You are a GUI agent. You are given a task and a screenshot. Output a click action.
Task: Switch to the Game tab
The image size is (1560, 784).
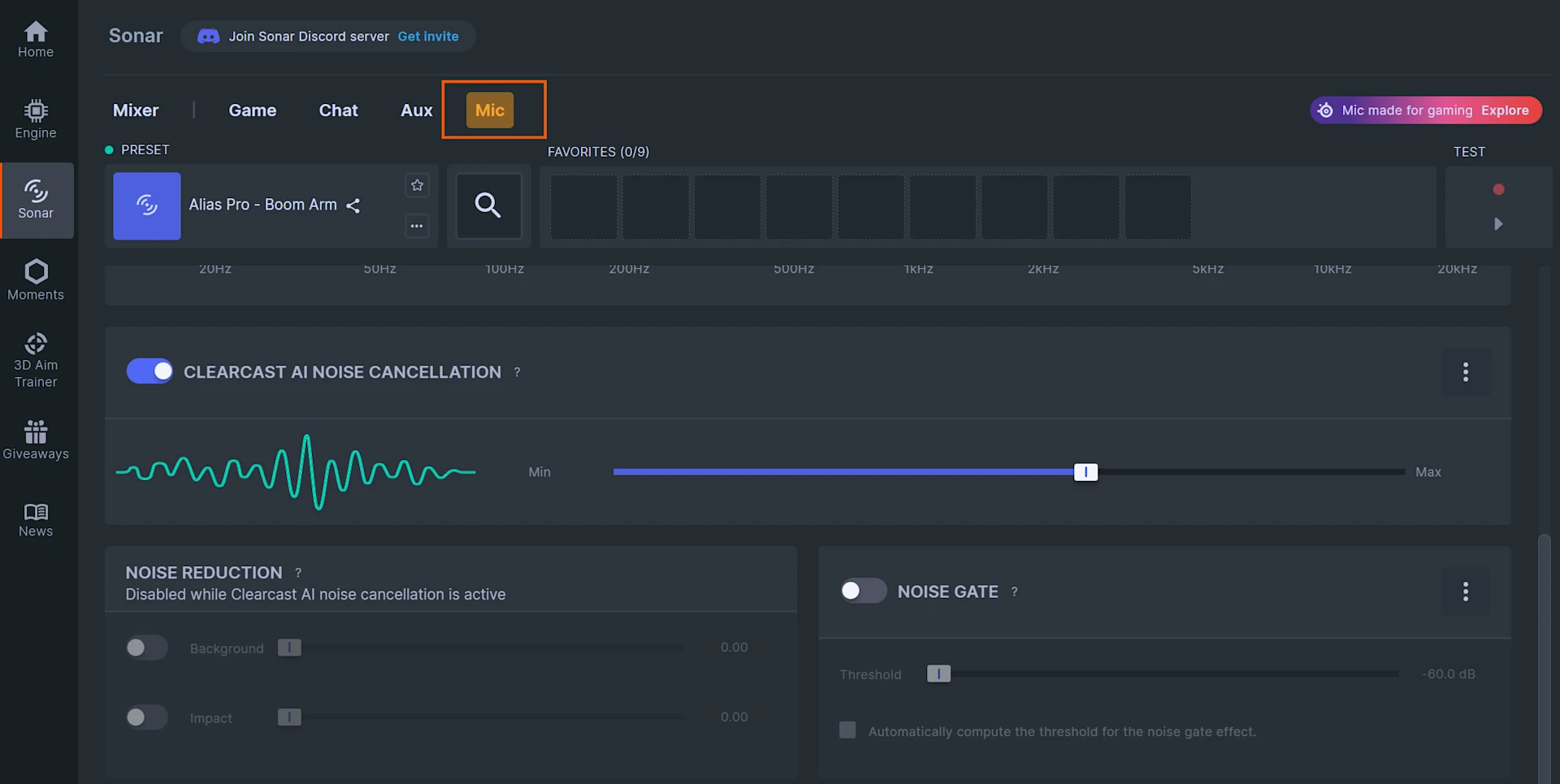click(x=253, y=110)
